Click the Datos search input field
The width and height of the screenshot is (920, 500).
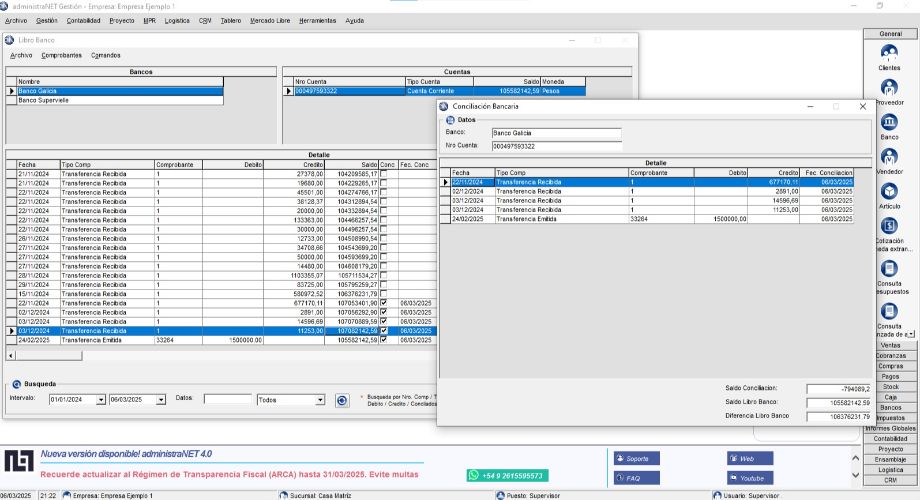coord(228,399)
